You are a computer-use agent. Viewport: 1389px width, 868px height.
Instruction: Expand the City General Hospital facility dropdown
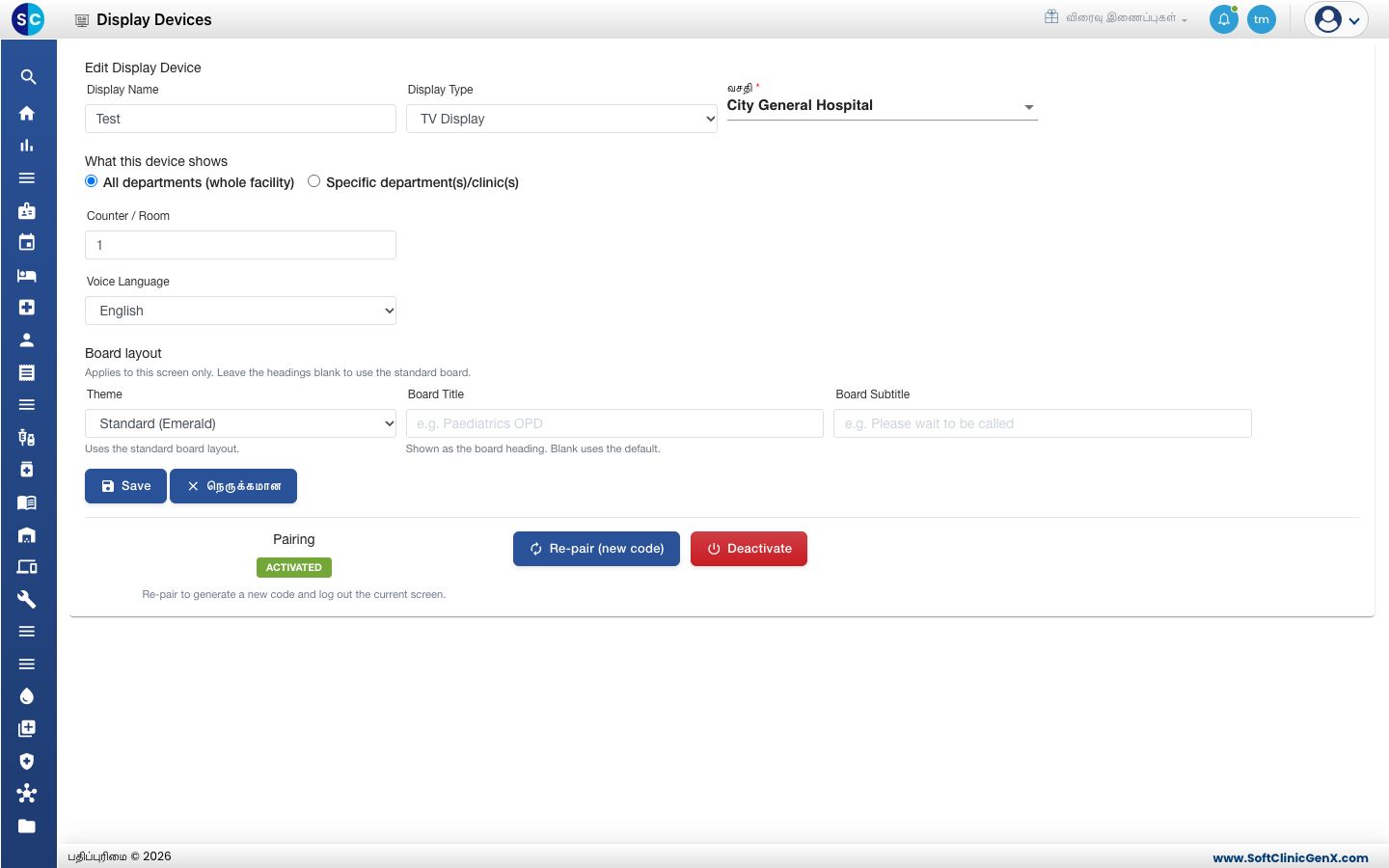[882, 106]
